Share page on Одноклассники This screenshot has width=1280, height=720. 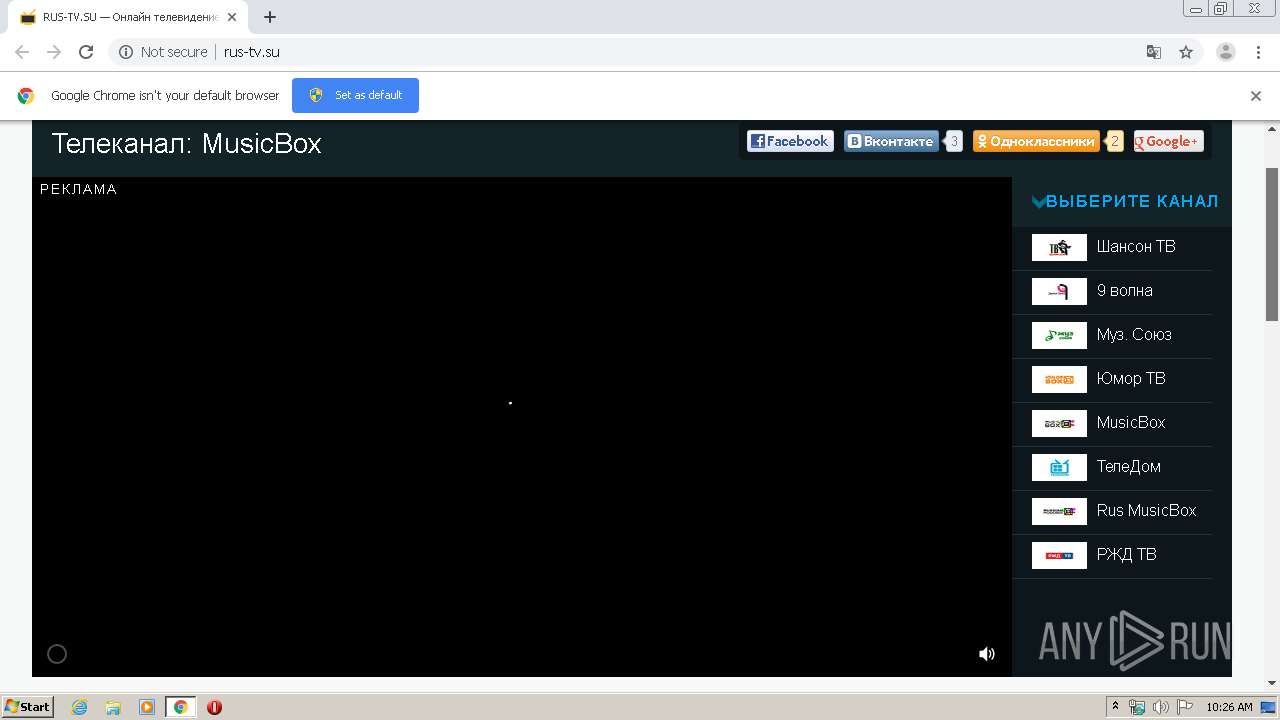1036,141
